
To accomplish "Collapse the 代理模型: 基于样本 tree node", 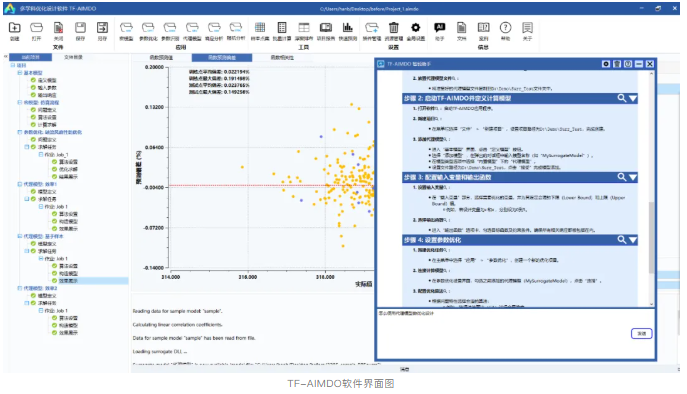I will point(20,236).
